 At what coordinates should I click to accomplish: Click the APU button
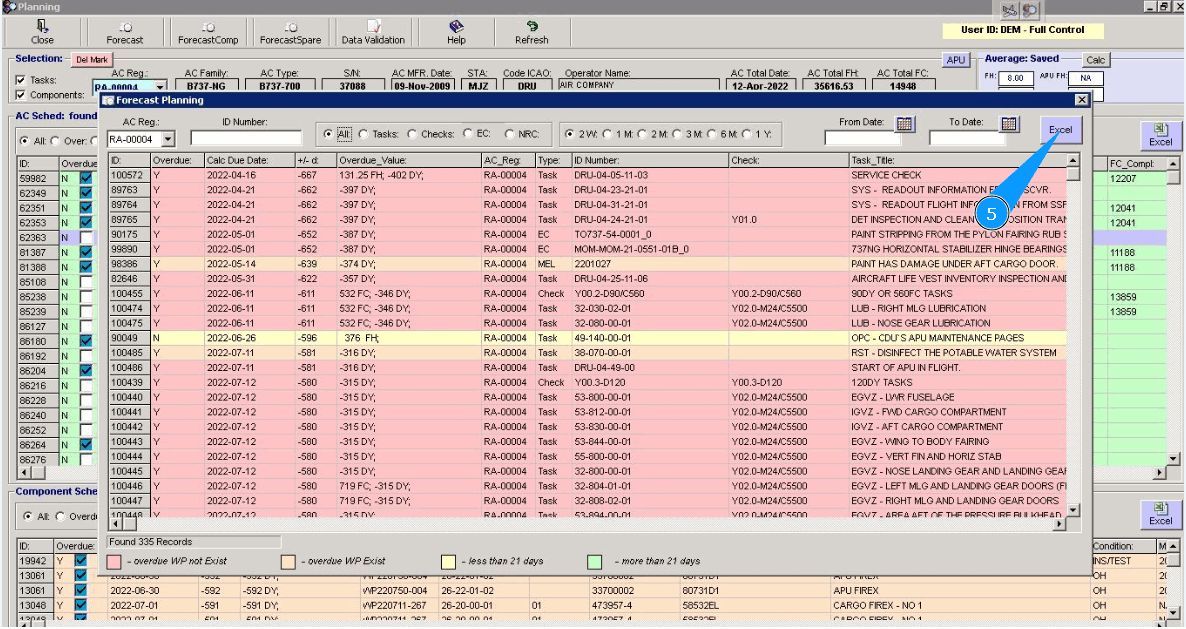click(956, 60)
